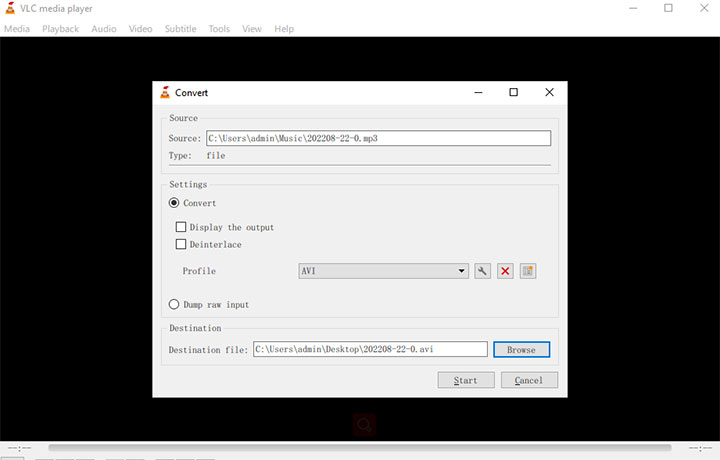Screen dimensions: 720x460
Task: Open the Tools menu
Action: click(x=219, y=29)
